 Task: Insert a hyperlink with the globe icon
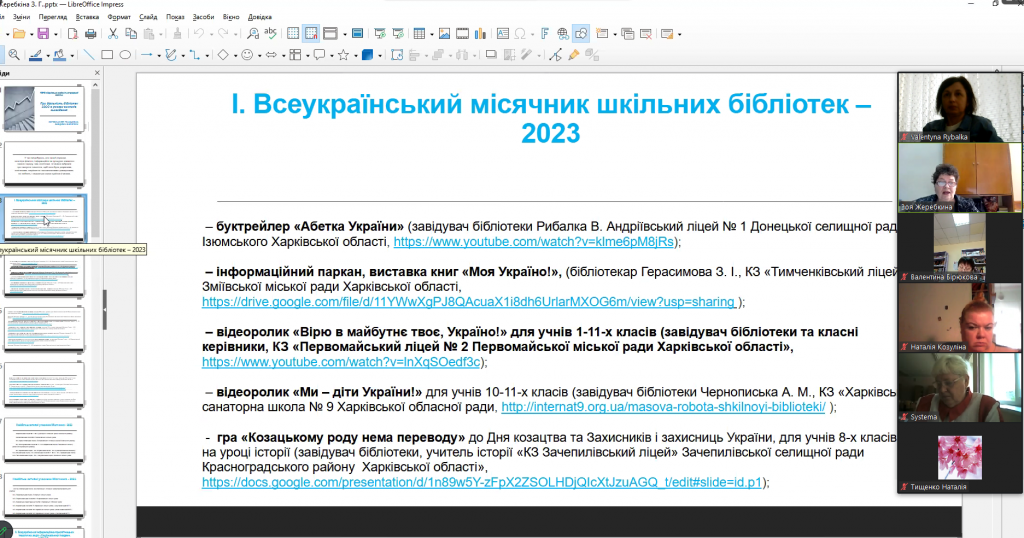click(x=563, y=34)
